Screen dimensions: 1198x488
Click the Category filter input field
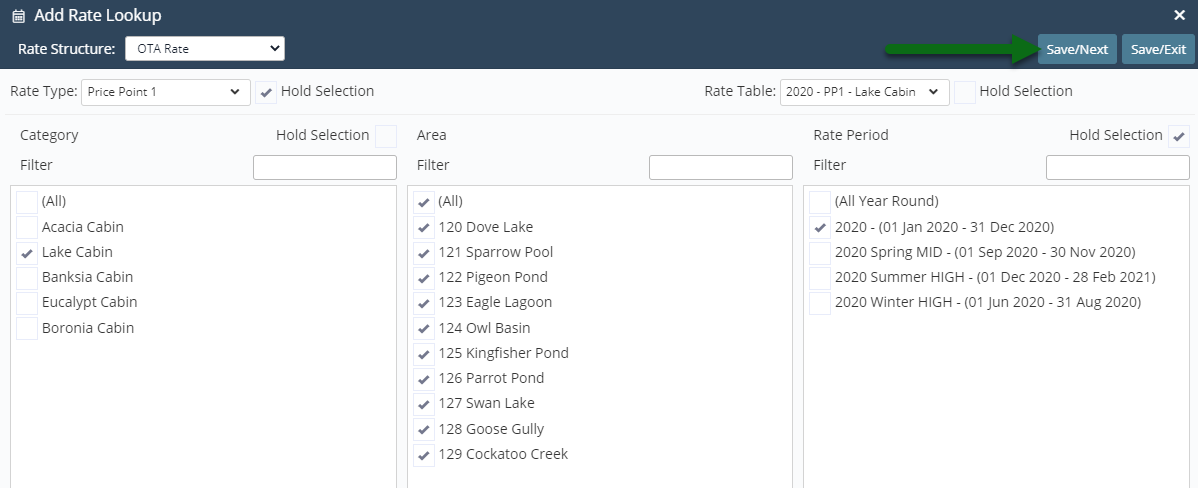point(325,167)
